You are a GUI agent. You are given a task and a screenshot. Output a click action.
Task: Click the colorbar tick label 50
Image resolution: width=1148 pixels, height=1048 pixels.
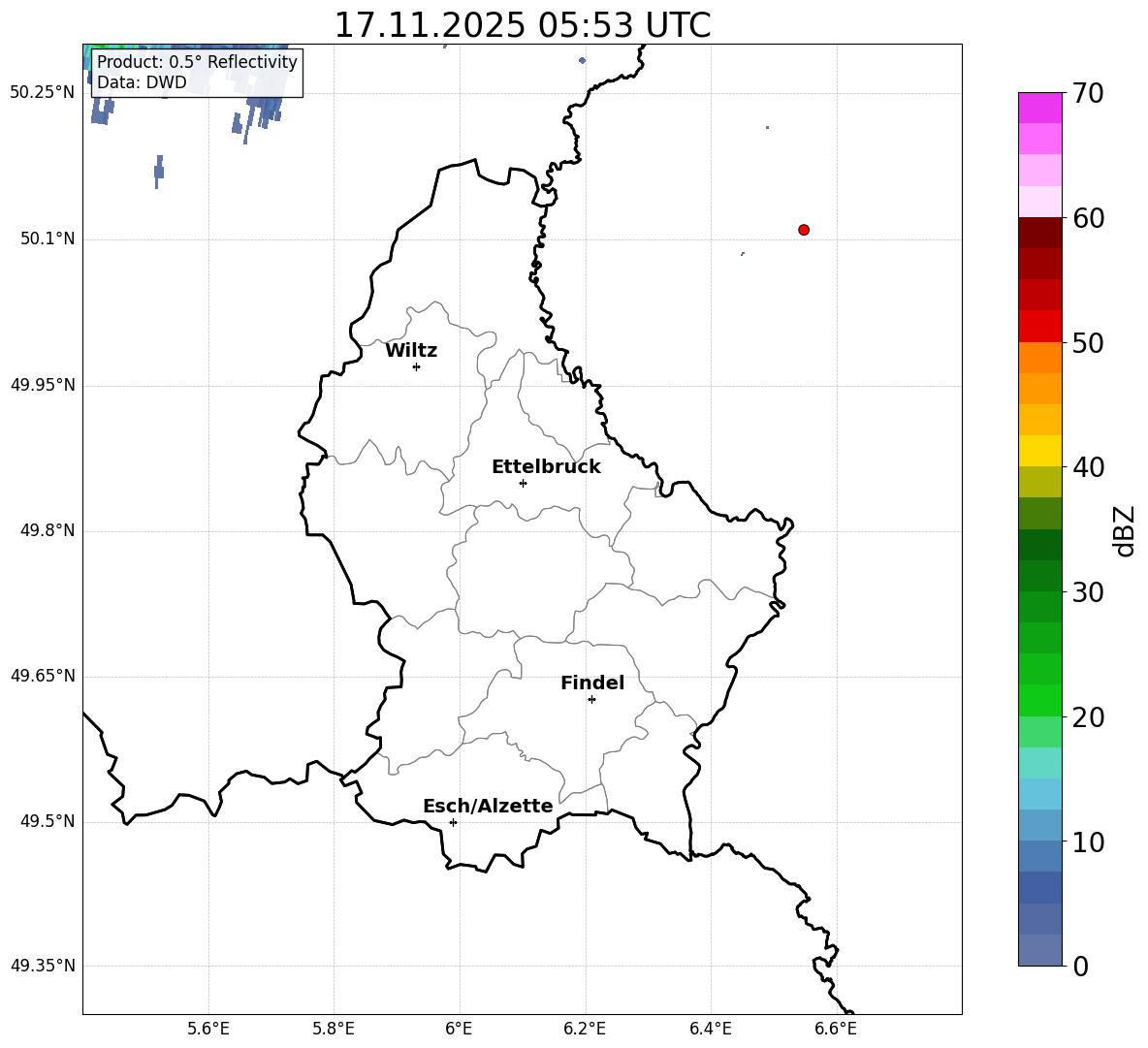[x=1088, y=342]
